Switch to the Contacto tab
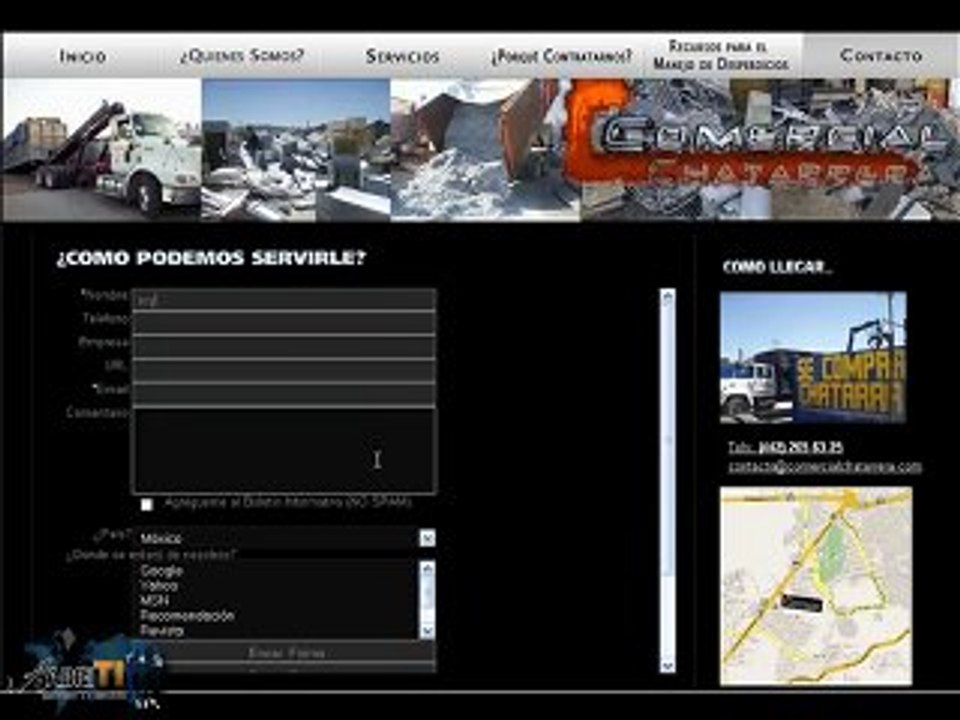 pos(881,56)
